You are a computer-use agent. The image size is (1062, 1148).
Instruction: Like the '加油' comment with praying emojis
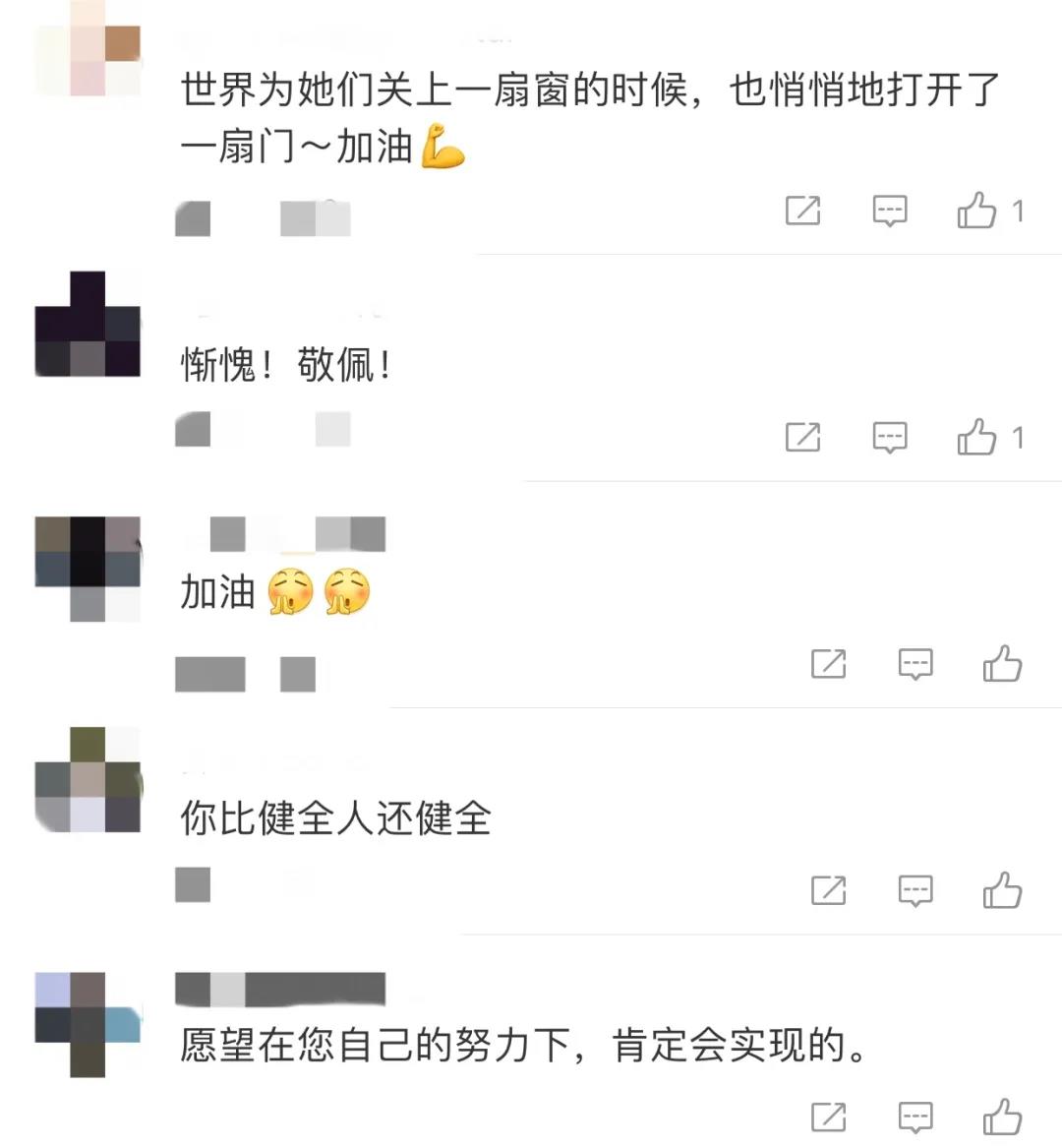point(1003,664)
